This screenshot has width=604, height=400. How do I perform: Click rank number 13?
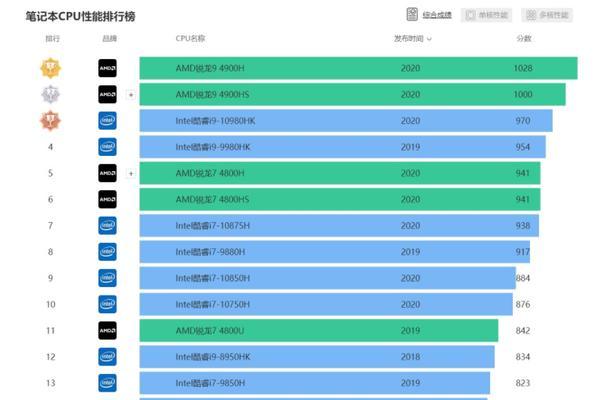coord(50,383)
